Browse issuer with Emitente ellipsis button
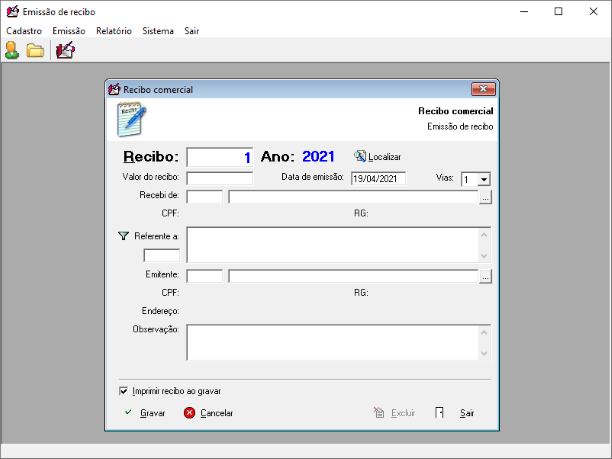Viewport: 612px width, 459px height. [485, 276]
